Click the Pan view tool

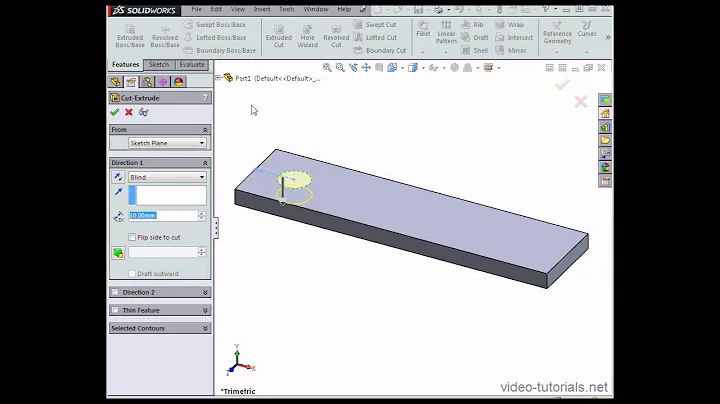point(366,67)
